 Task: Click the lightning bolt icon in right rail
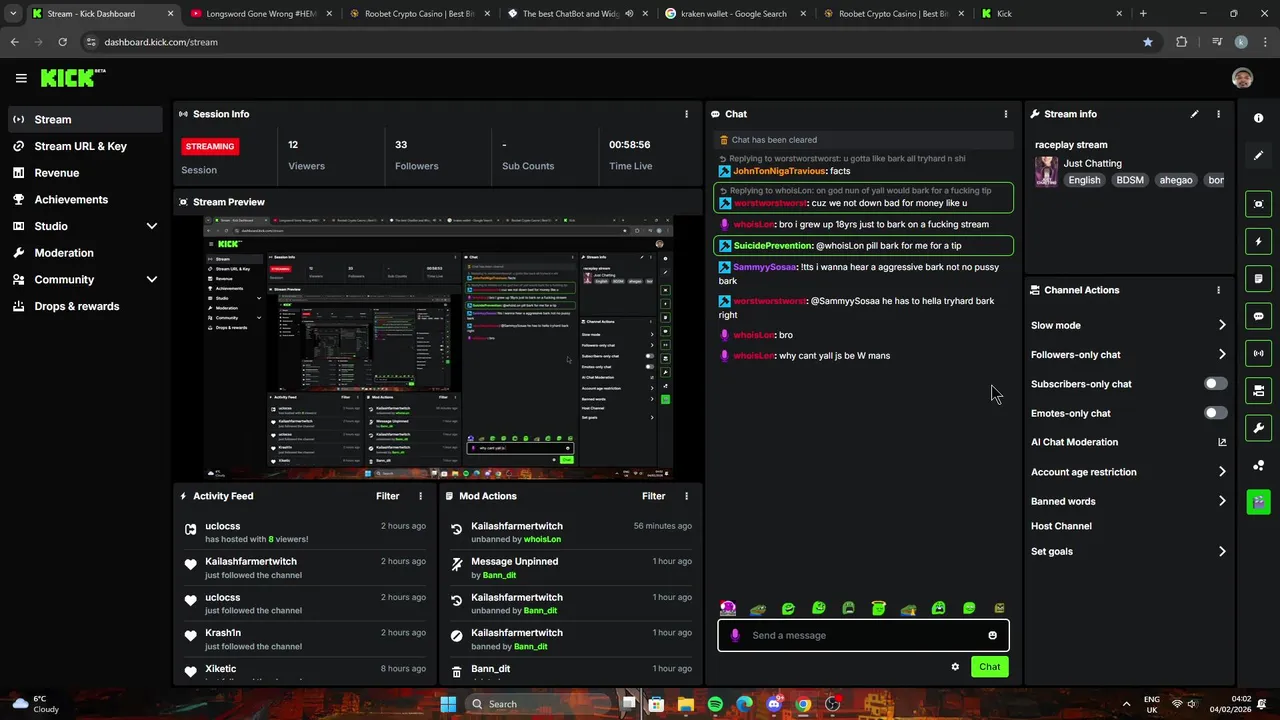[x=1258, y=241]
